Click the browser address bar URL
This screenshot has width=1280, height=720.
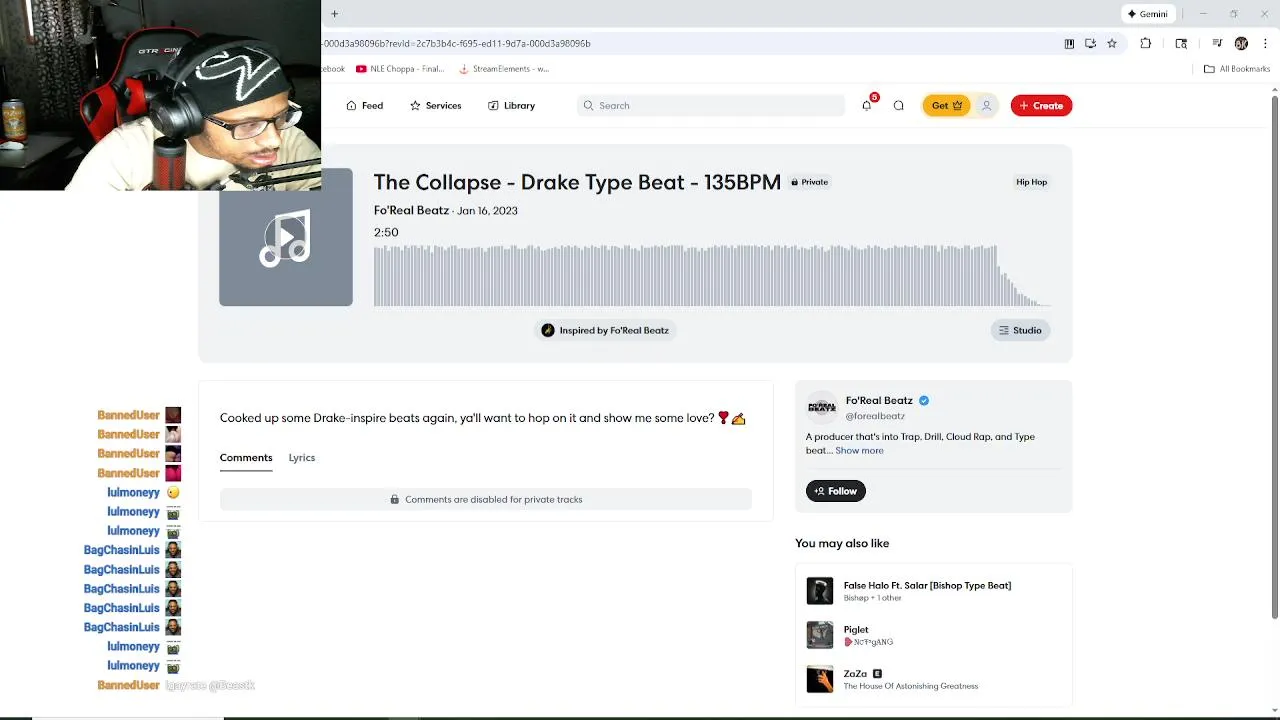[x=457, y=44]
